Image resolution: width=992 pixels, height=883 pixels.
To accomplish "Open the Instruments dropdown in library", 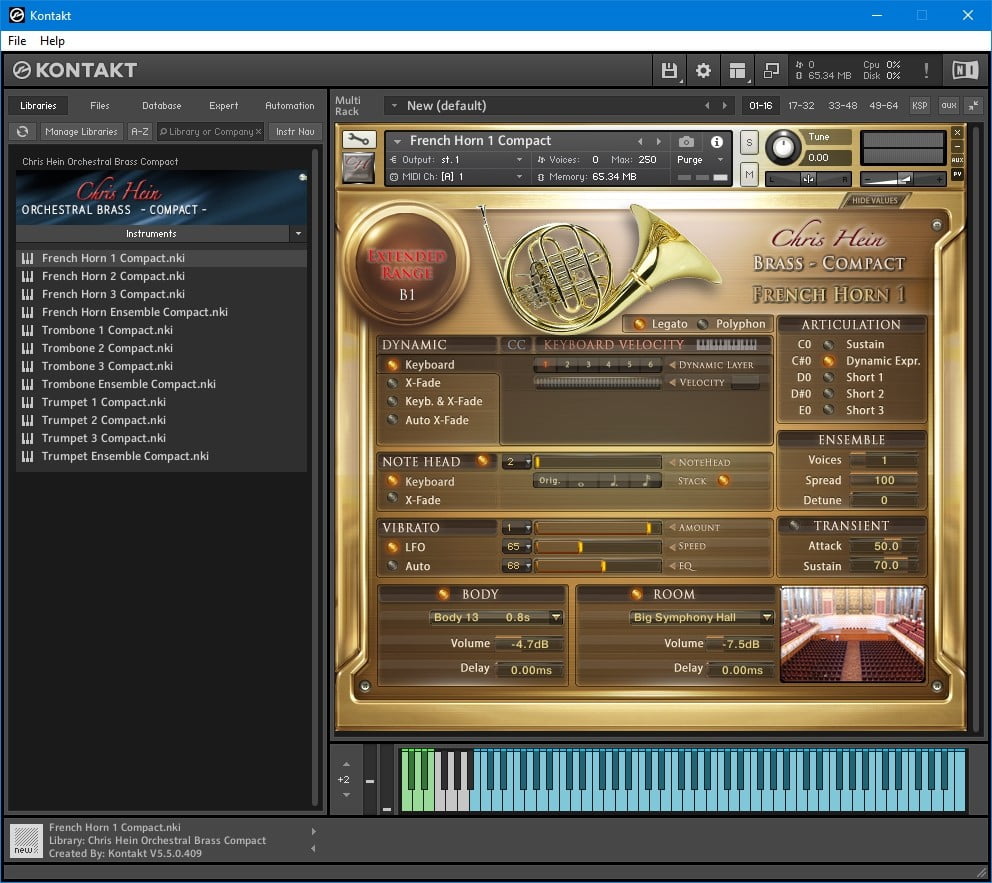I will coord(298,234).
